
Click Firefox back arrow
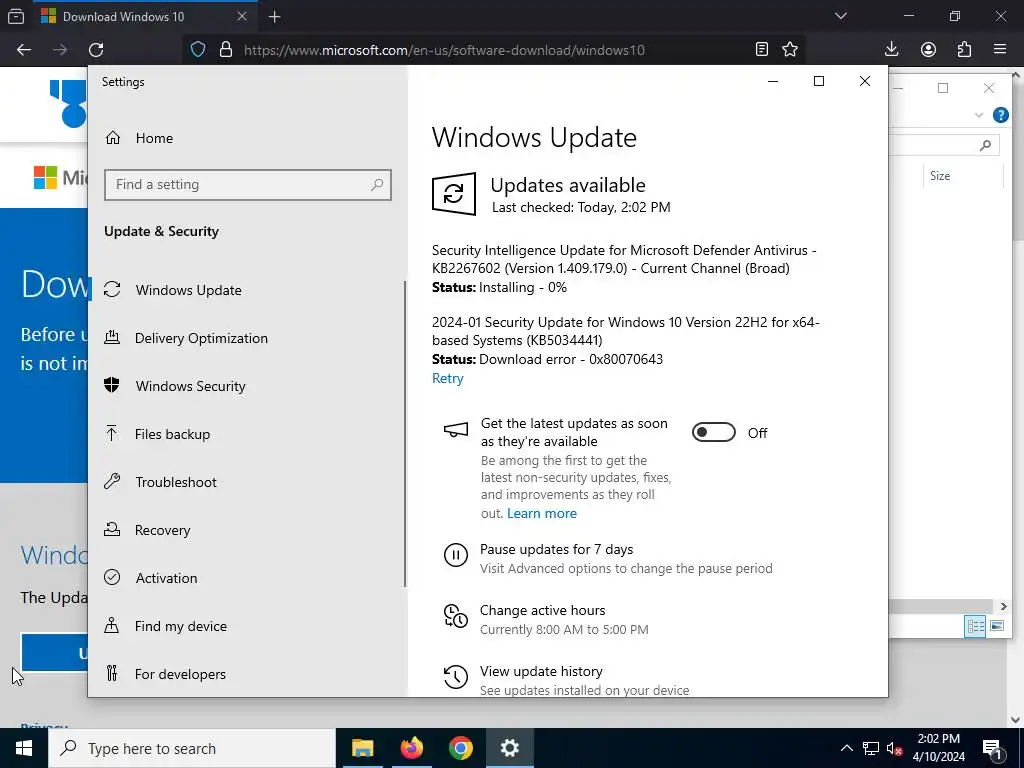coord(24,50)
